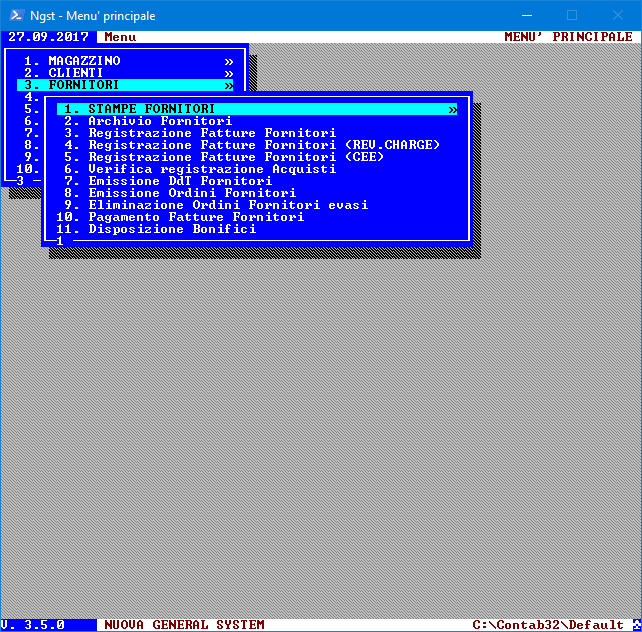Open Archivio Fornitori
The width and height of the screenshot is (642, 632).
pos(159,121)
